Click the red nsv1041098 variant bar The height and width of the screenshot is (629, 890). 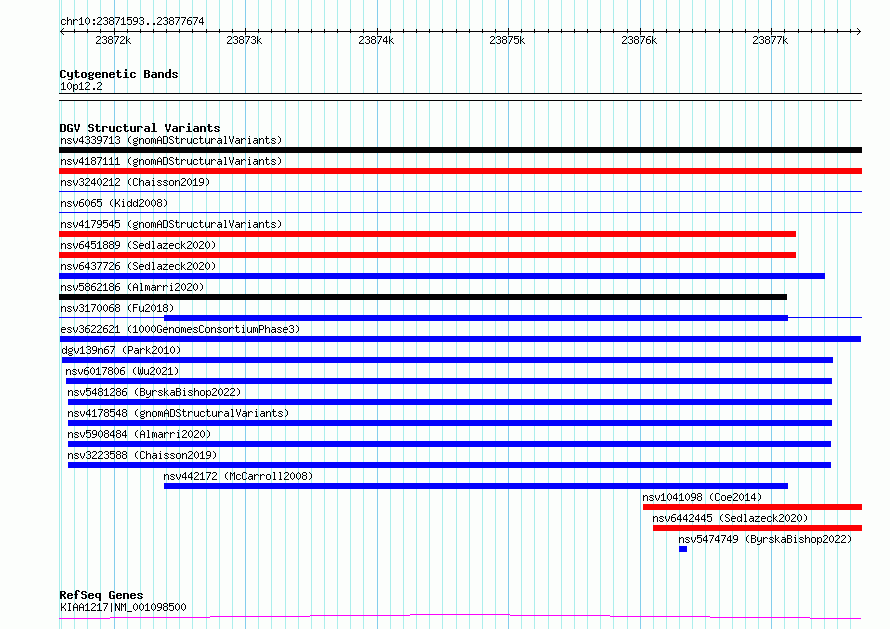(752, 508)
